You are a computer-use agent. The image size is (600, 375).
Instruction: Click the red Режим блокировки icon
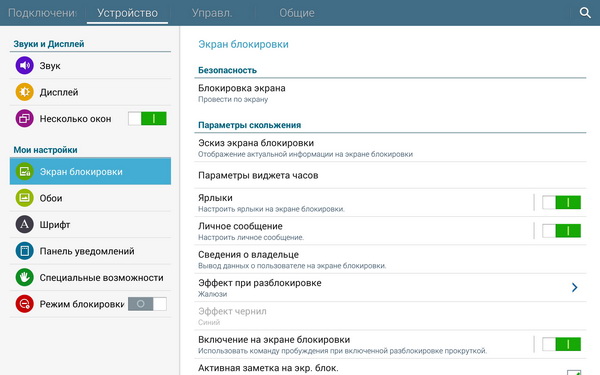coord(24,304)
